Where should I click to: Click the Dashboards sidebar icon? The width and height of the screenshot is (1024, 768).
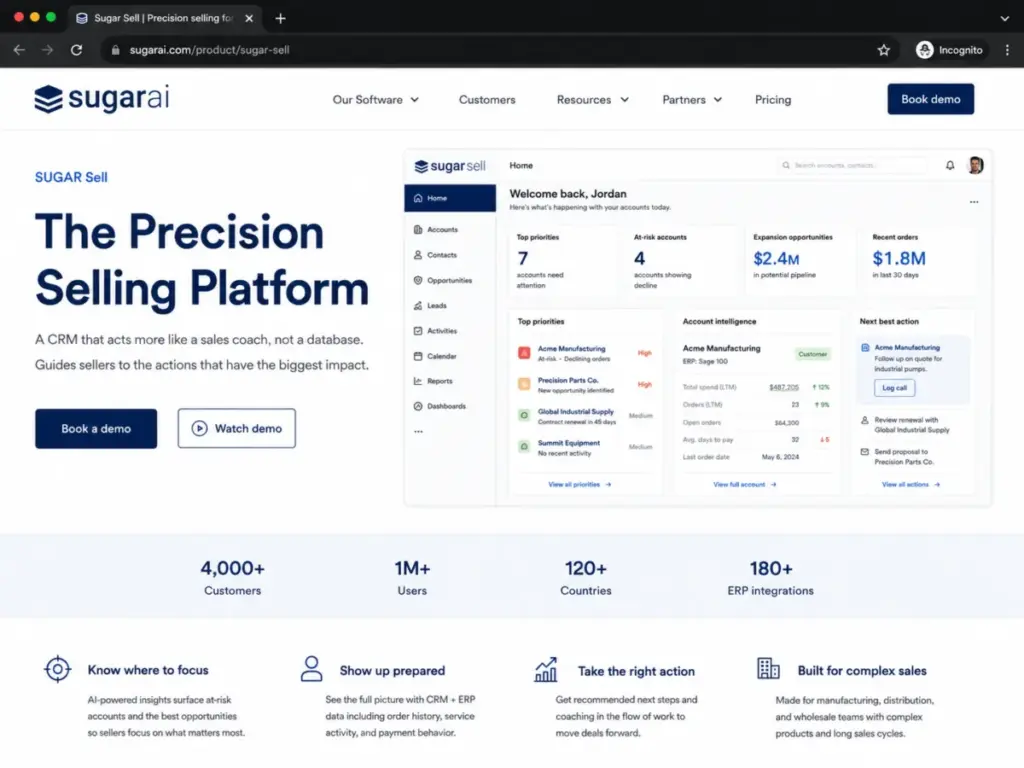[x=418, y=406]
